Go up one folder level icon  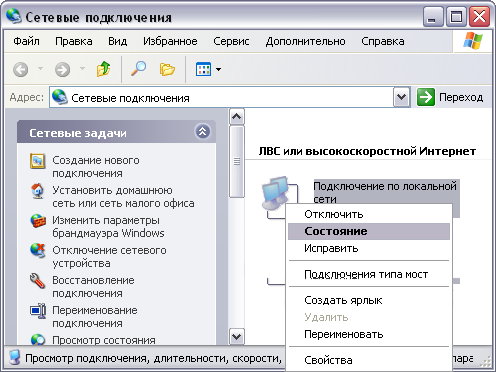pos(104,69)
